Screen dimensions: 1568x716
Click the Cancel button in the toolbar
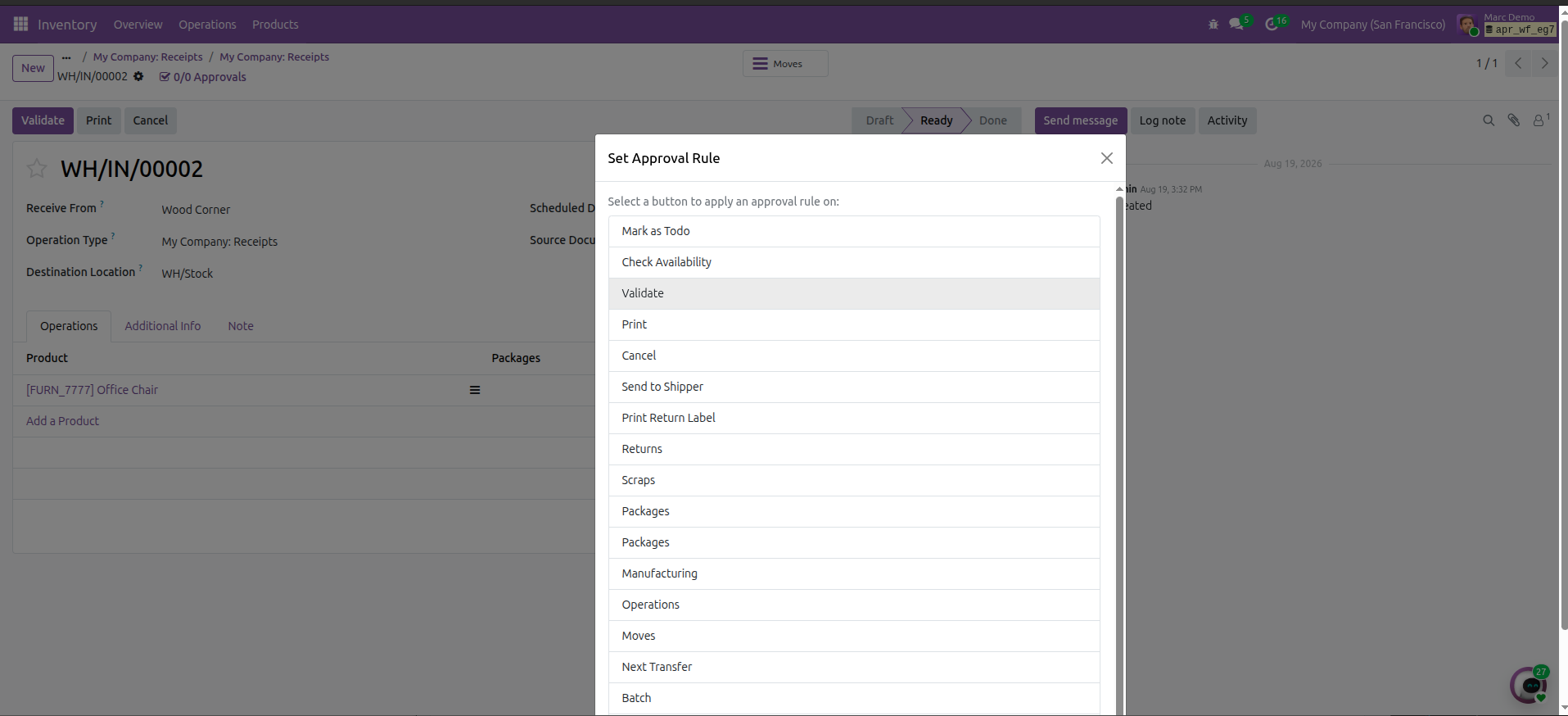click(x=151, y=120)
